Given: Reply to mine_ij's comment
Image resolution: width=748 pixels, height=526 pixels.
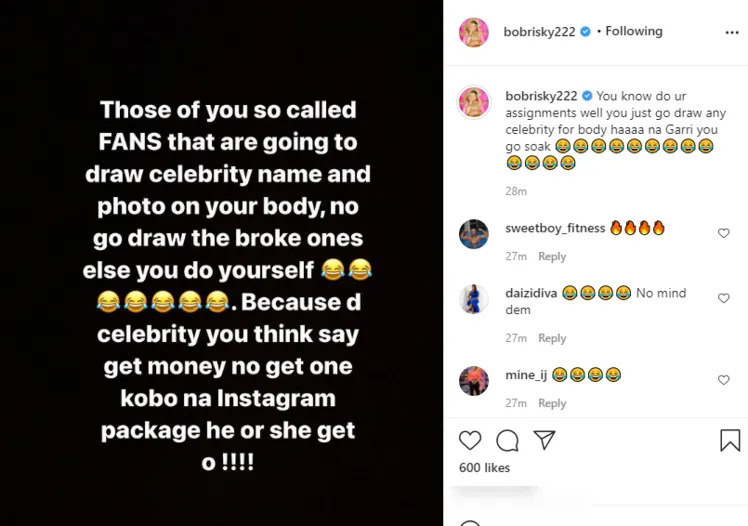Looking at the screenshot, I should [552, 404].
